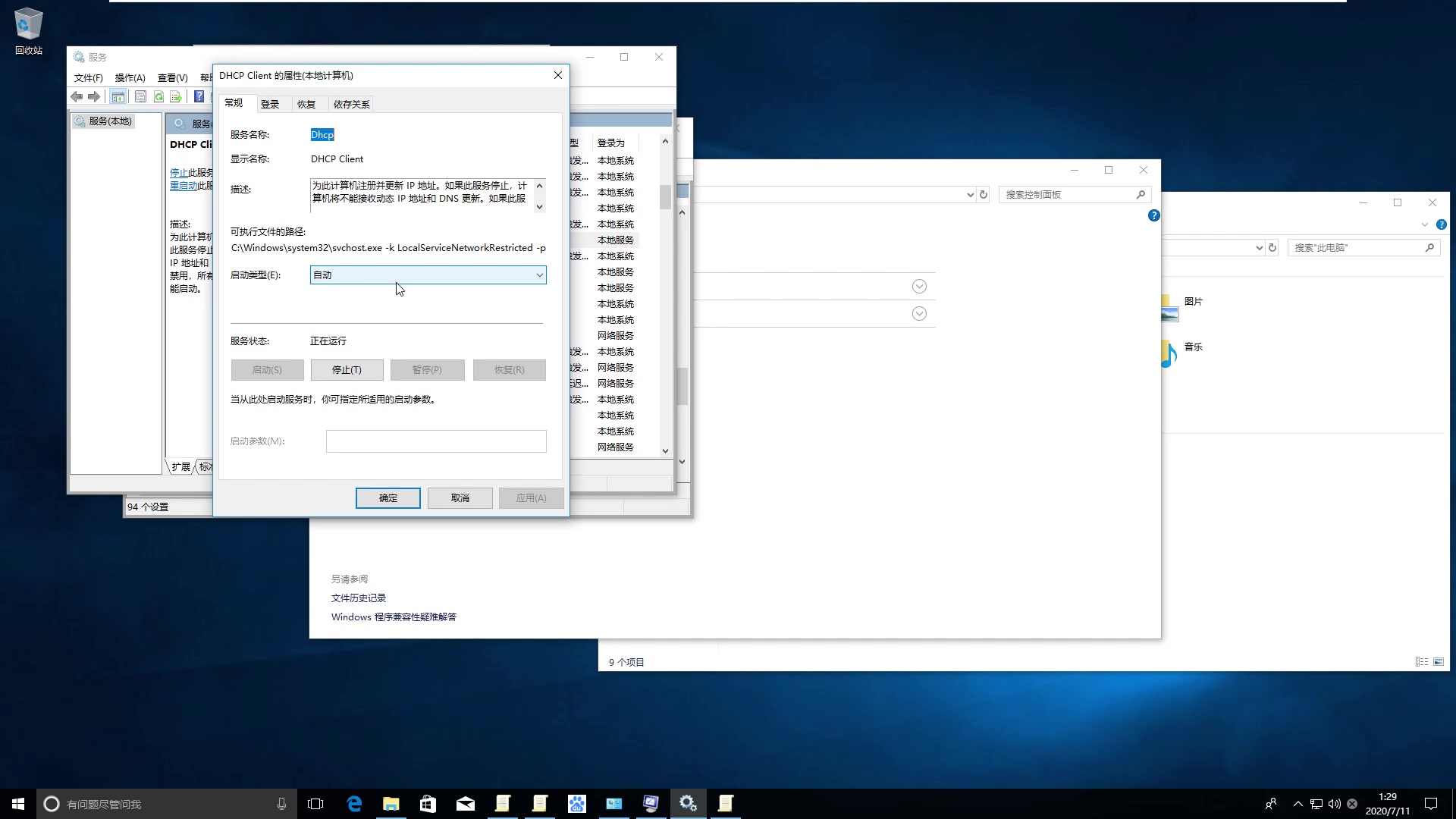Viewport: 1456px width, 819px height.
Task: Click the 搜索"此电脑" search box
Action: [1363, 248]
